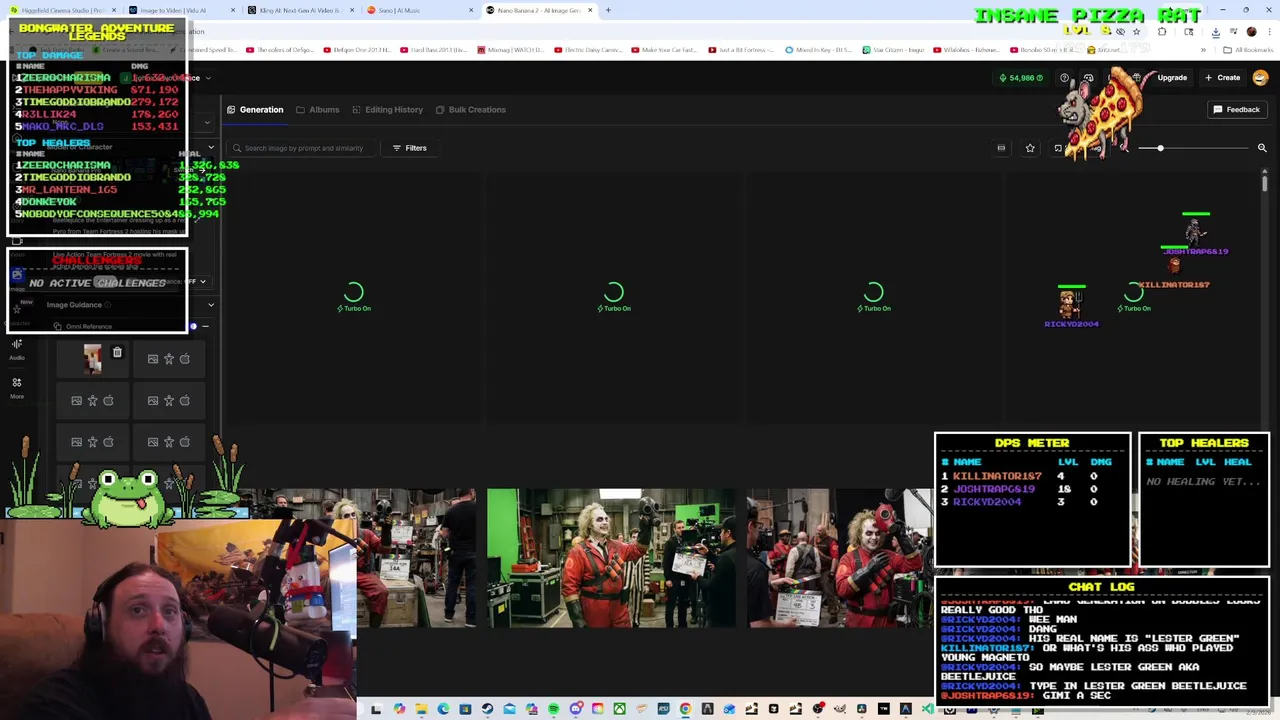Open Spotify from the taskbar
This screenshot has width=1280, height=720.
click(553, 709)
